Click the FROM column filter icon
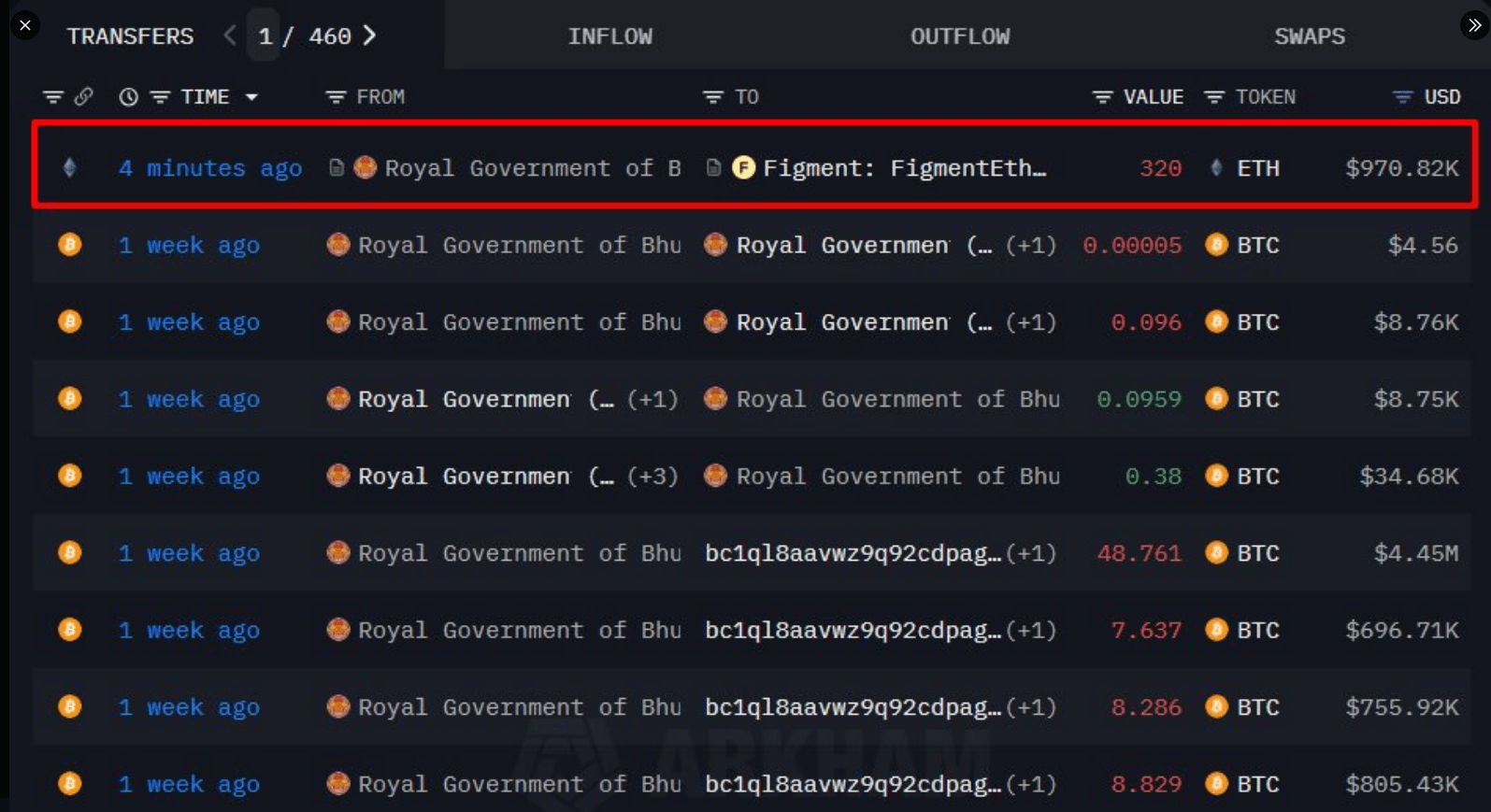This screenshot has height=812, width=1491. click(x=336, y=97)
